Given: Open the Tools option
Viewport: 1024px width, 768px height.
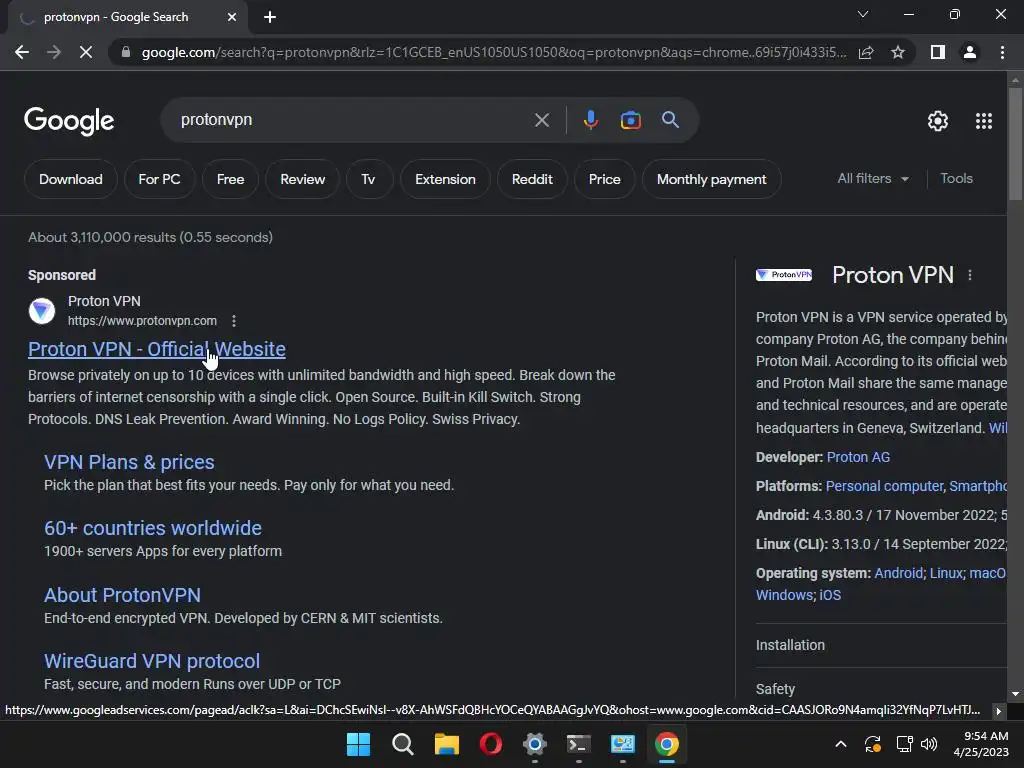Looking at the screenshot, I should 956,178.
